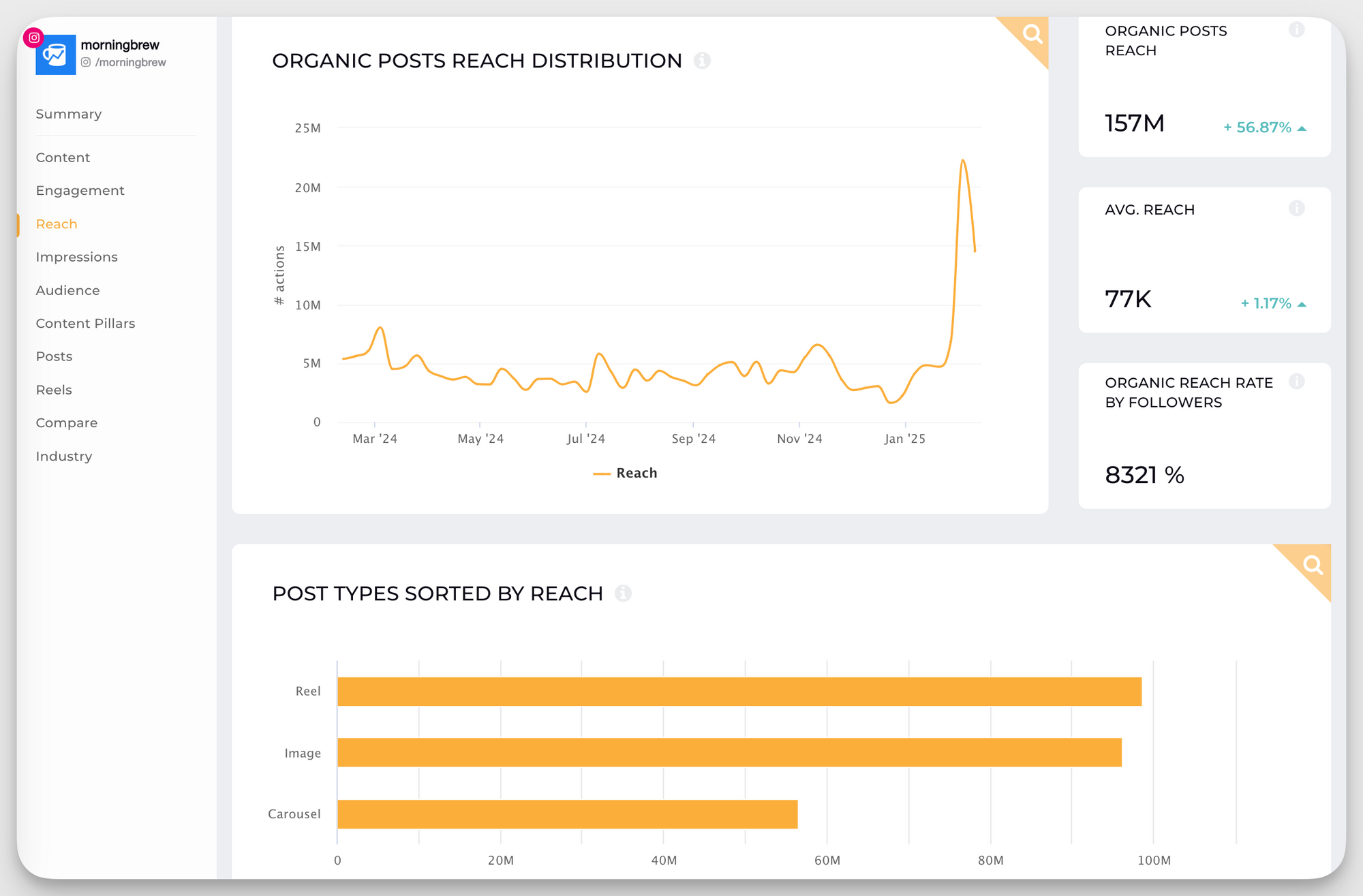Select the Content navigation item

[x=62, y=157]
